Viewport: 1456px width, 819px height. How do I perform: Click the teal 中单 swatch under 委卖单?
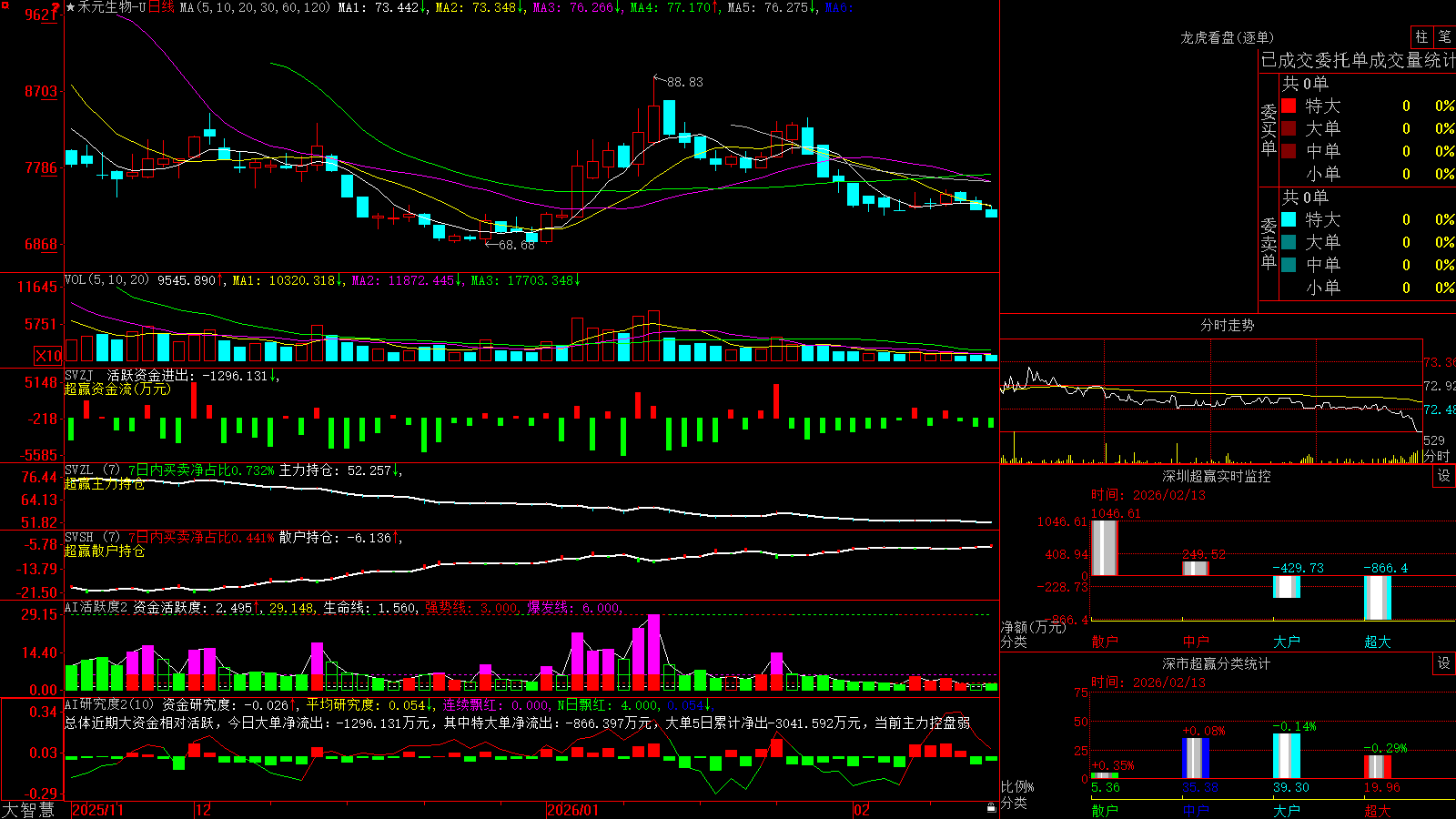[1289, 265]
